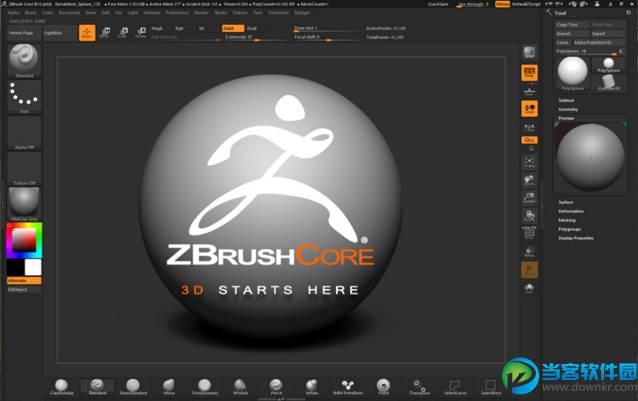Select the Paint brush
638x401 pixels.
tap(383, 387)
